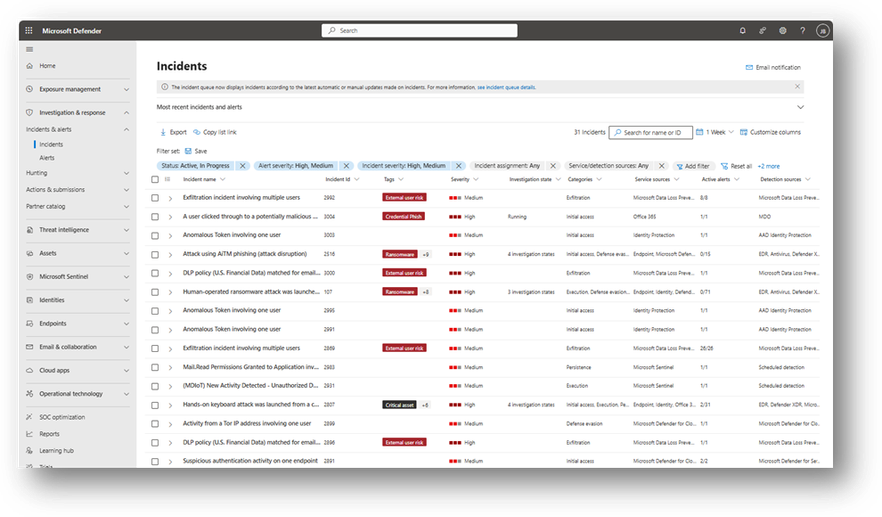Image resolution: width=882 pixels, height=517 pixels.
Task: Click Reset all filters
Action: coord(736,166)
